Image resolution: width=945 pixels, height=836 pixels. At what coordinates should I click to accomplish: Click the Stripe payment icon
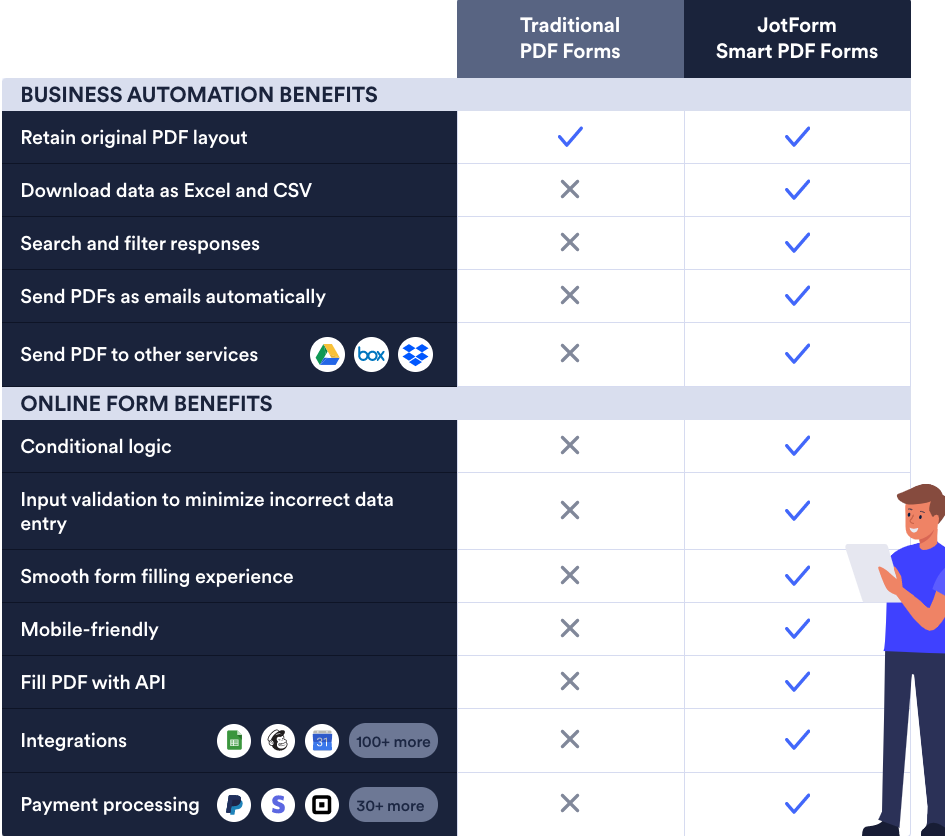(278, 805)
